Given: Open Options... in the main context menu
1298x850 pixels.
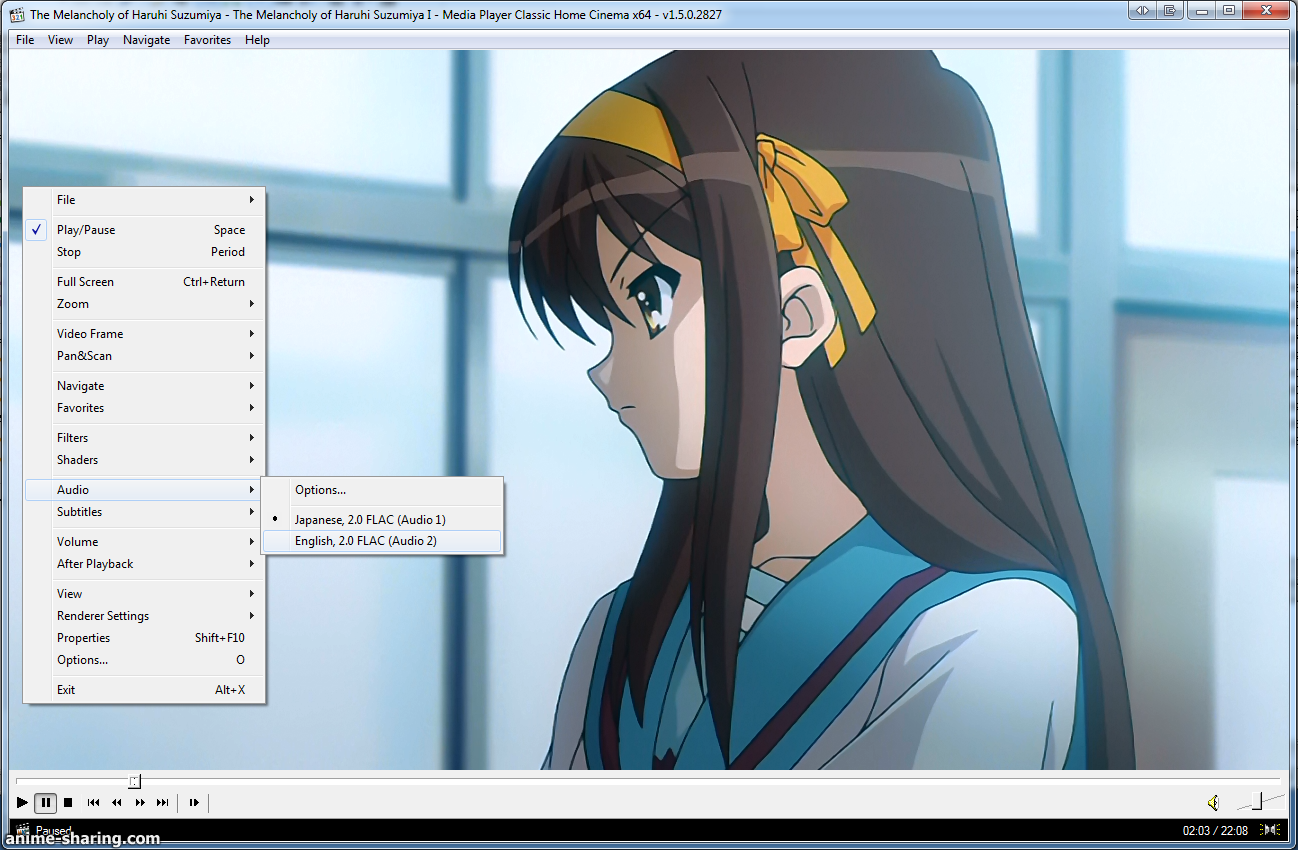Looking at the screenshot, I should point(144,660).
